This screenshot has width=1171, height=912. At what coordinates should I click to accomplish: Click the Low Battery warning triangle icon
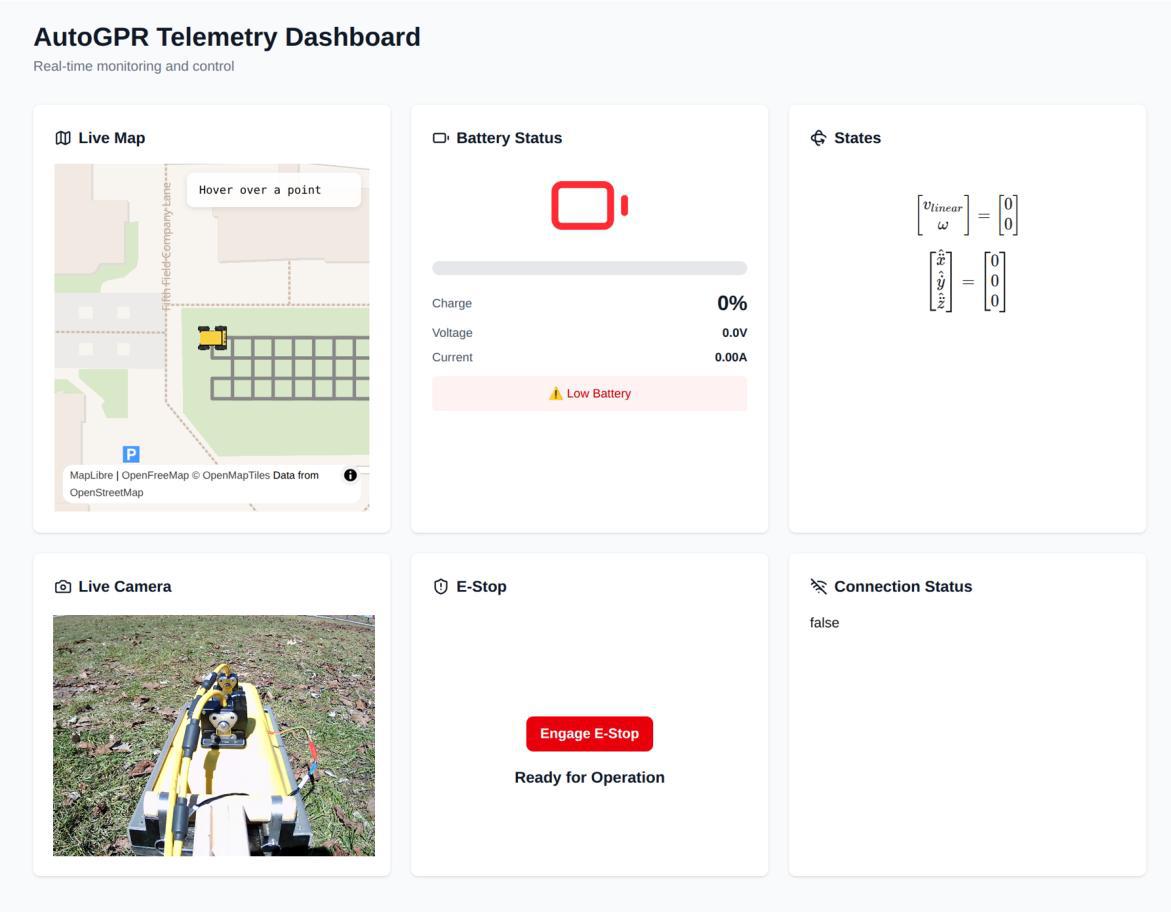[556, 394]
